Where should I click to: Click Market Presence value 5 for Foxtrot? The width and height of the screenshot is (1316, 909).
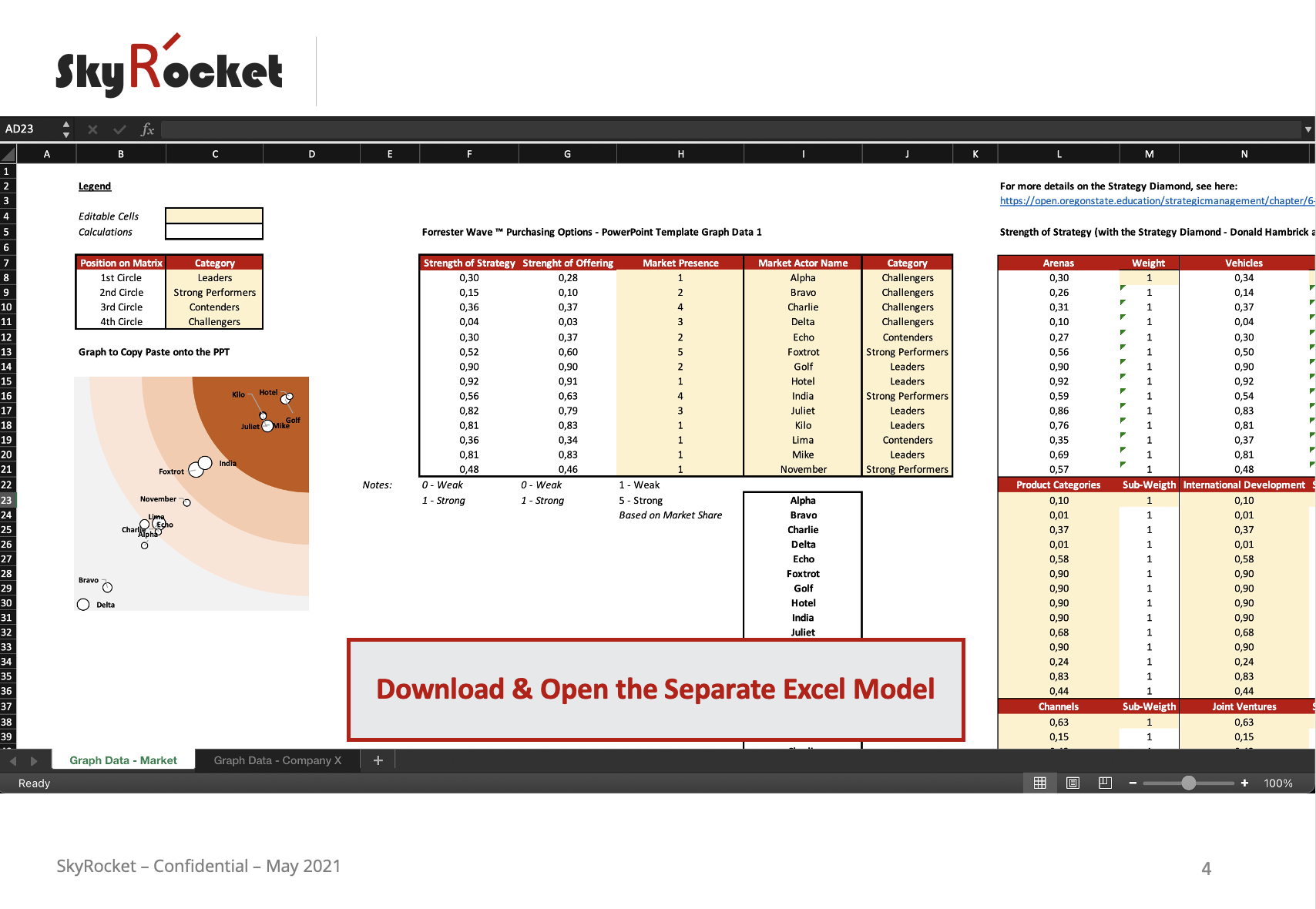(x=680, y=352)
